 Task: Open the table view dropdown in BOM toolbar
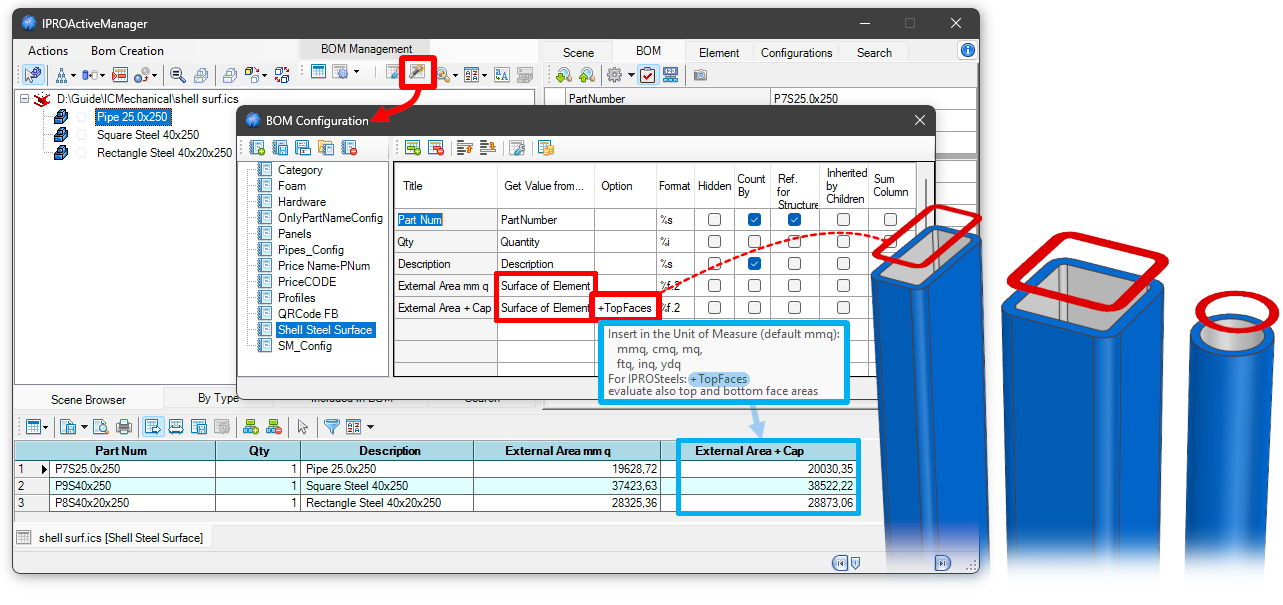[x=45, y=427]
